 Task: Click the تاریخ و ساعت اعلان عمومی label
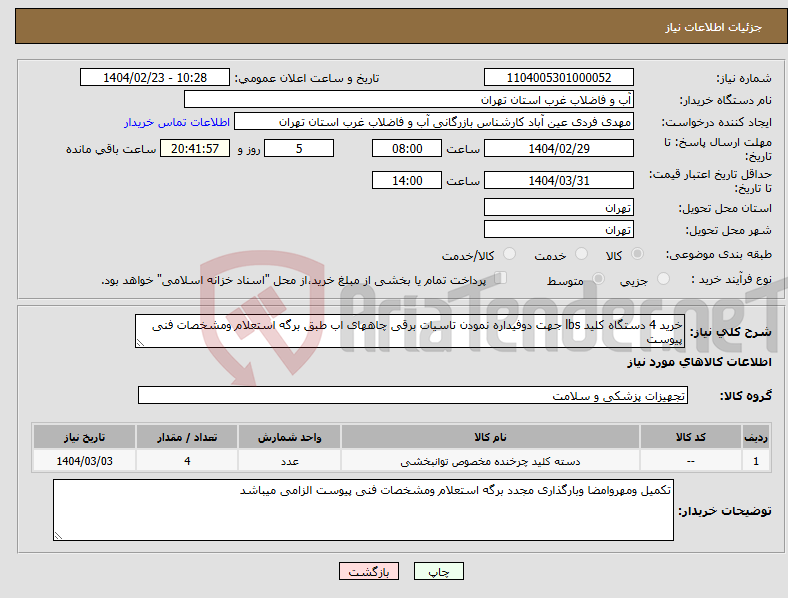click(x=307, y=78)
